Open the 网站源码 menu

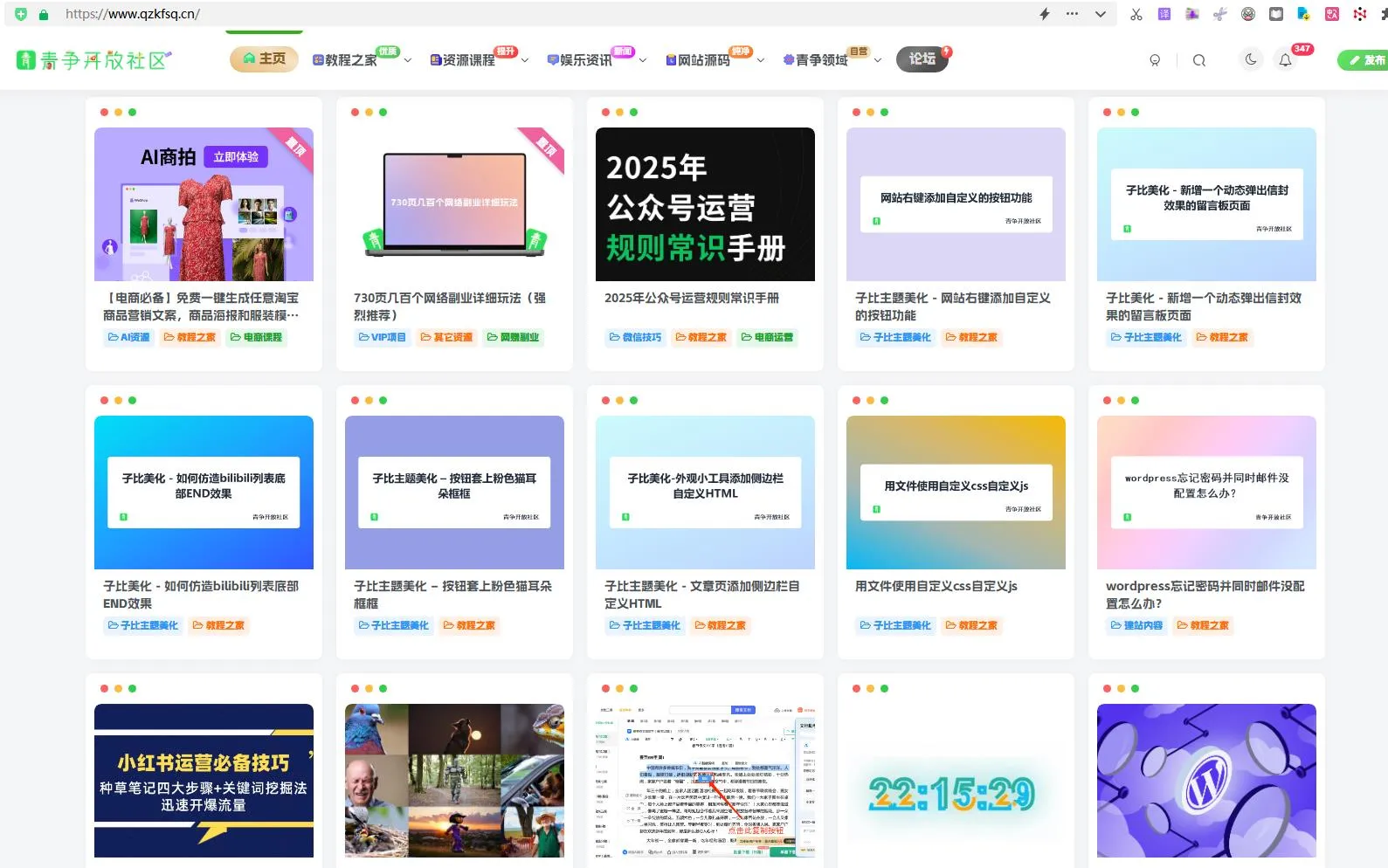click(x=698, y=59)
